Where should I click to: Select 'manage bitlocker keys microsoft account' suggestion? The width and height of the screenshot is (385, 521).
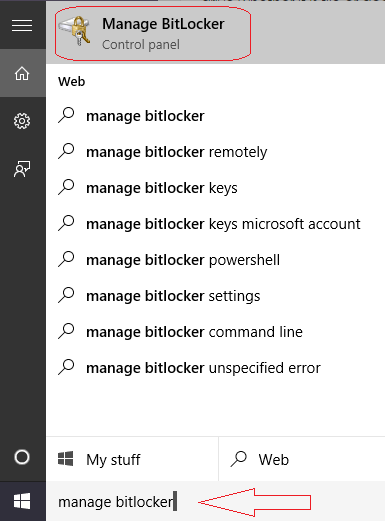[215, 224]
